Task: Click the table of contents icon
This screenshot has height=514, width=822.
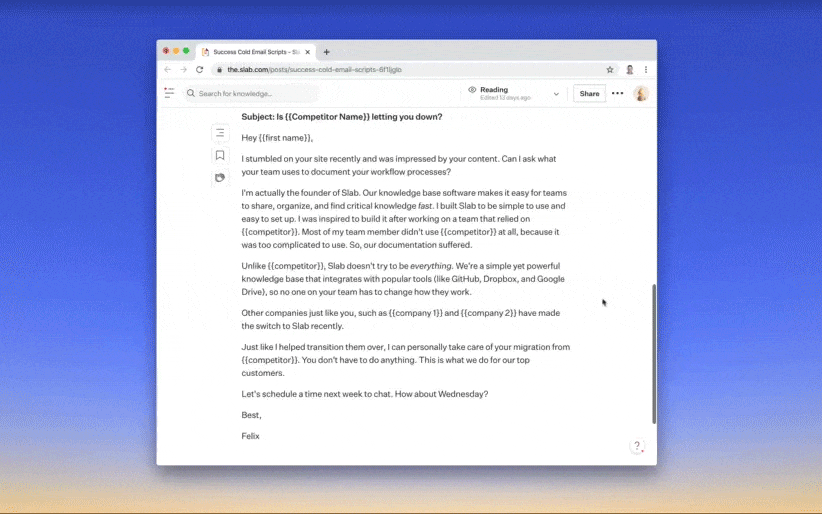Action: pos(220,133)
